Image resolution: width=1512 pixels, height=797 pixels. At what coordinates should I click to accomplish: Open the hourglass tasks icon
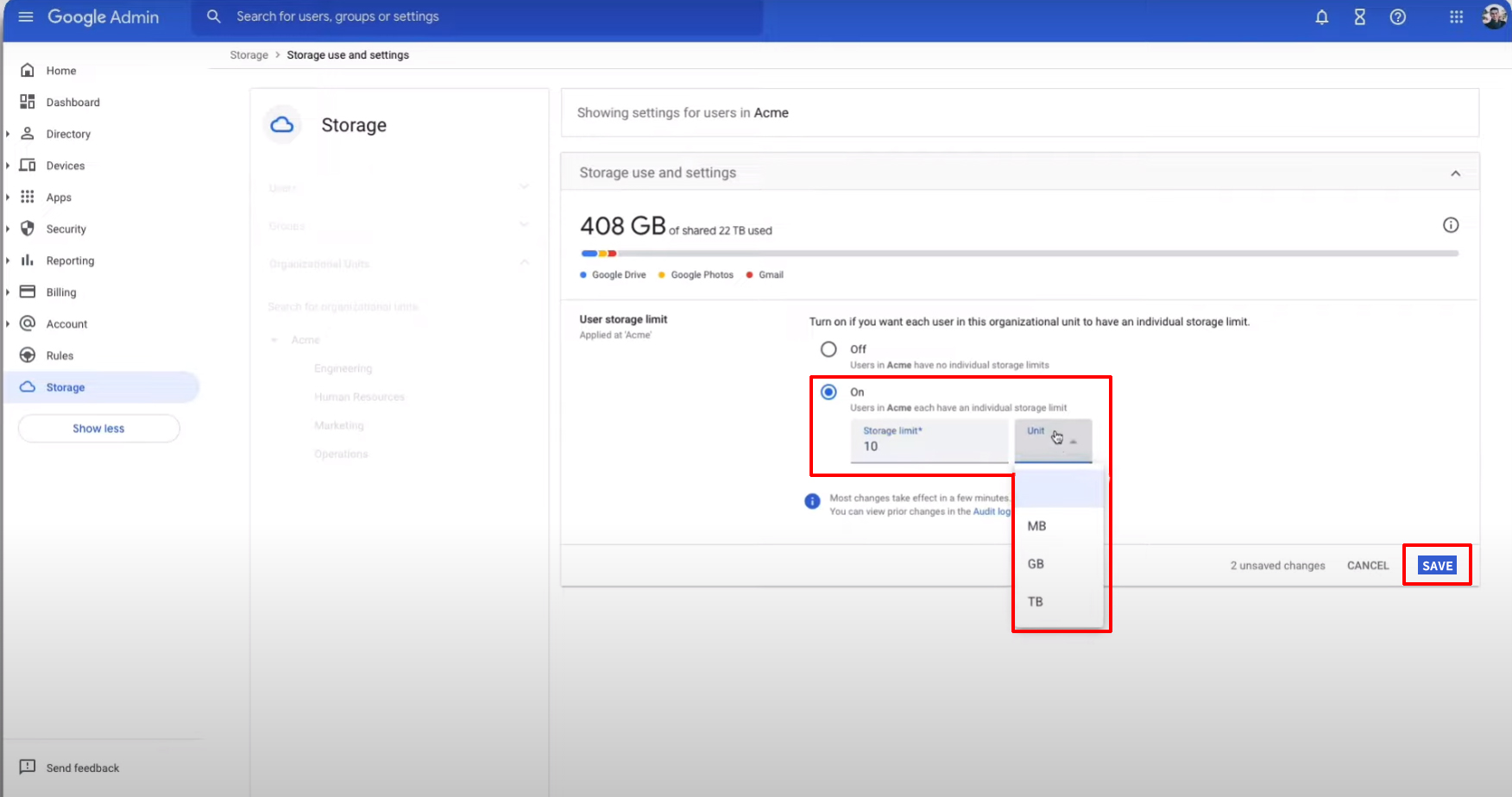[1359, 17]
